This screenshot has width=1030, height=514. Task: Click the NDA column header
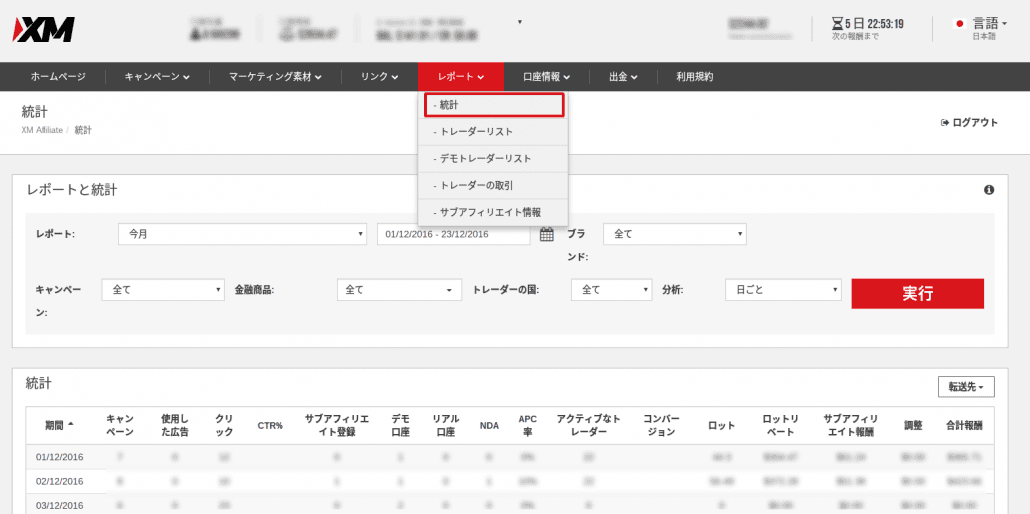(x=489, y=426)
